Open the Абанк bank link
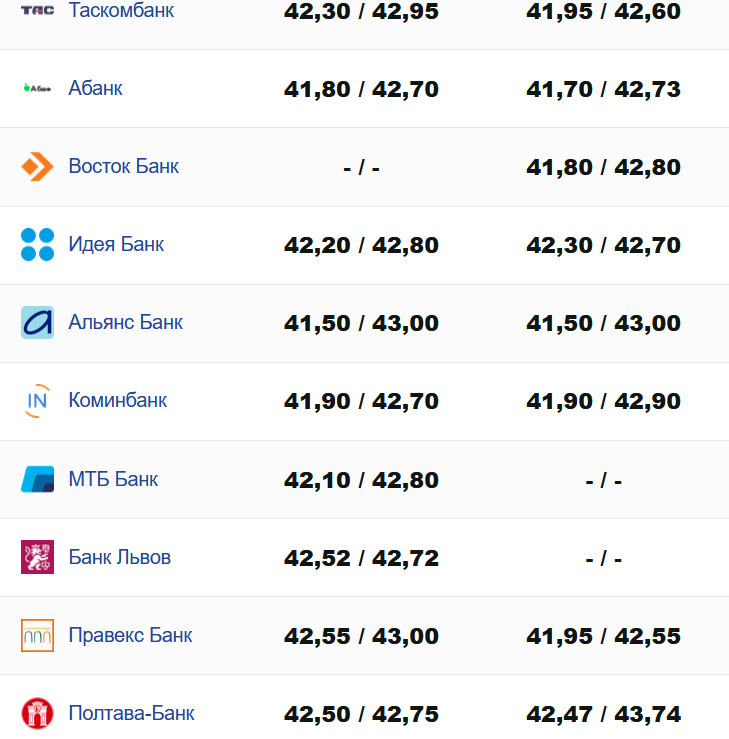Screen dimensions: 729x739 96,88
